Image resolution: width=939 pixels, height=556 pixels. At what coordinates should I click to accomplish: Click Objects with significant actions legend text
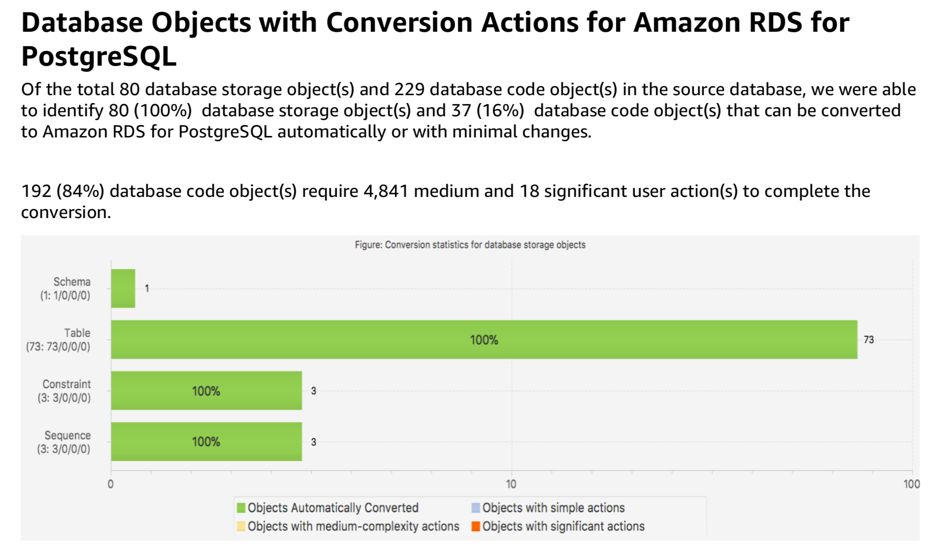[564, 526]
